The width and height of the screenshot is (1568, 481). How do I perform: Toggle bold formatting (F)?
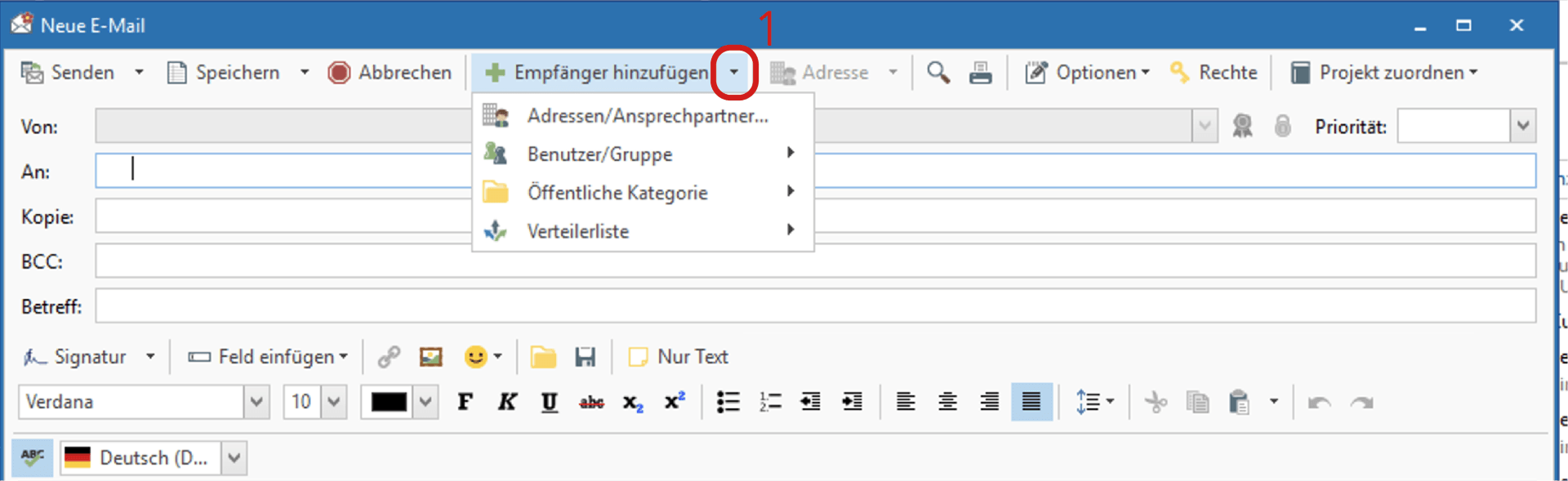[465, 402]
